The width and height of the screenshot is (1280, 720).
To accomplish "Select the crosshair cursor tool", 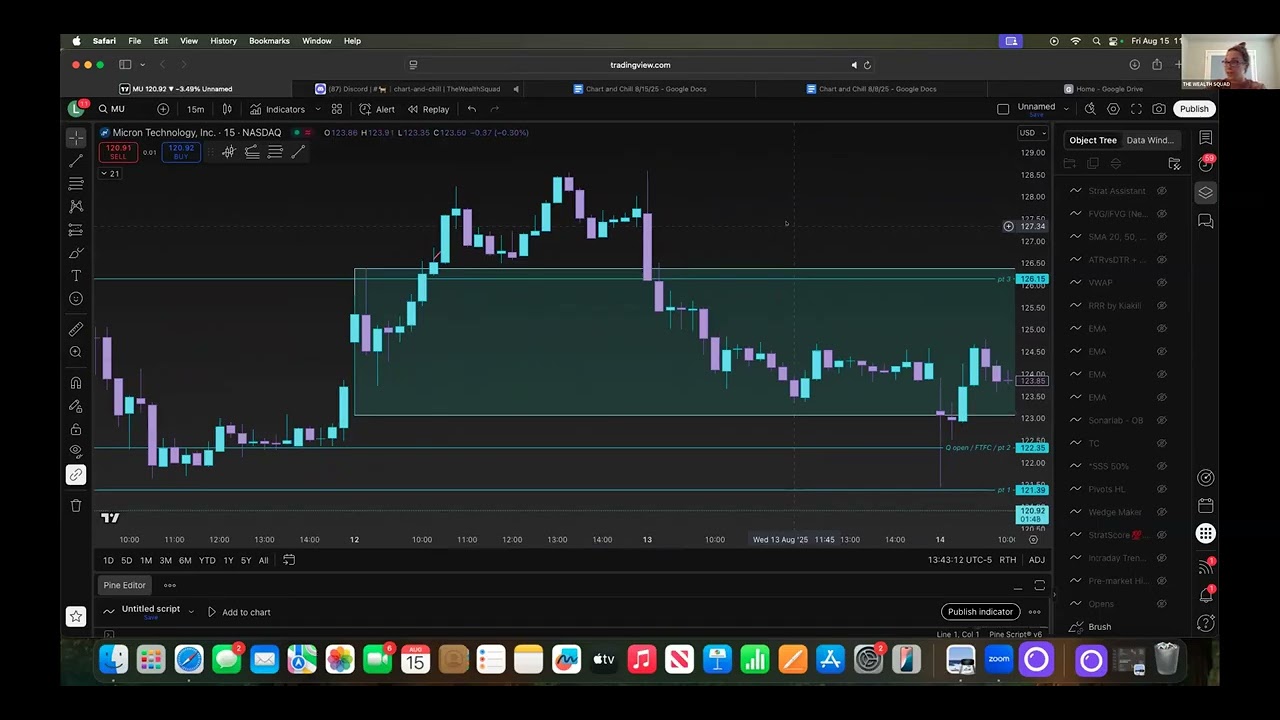I will pyautogui.click(x=76, y=138).
